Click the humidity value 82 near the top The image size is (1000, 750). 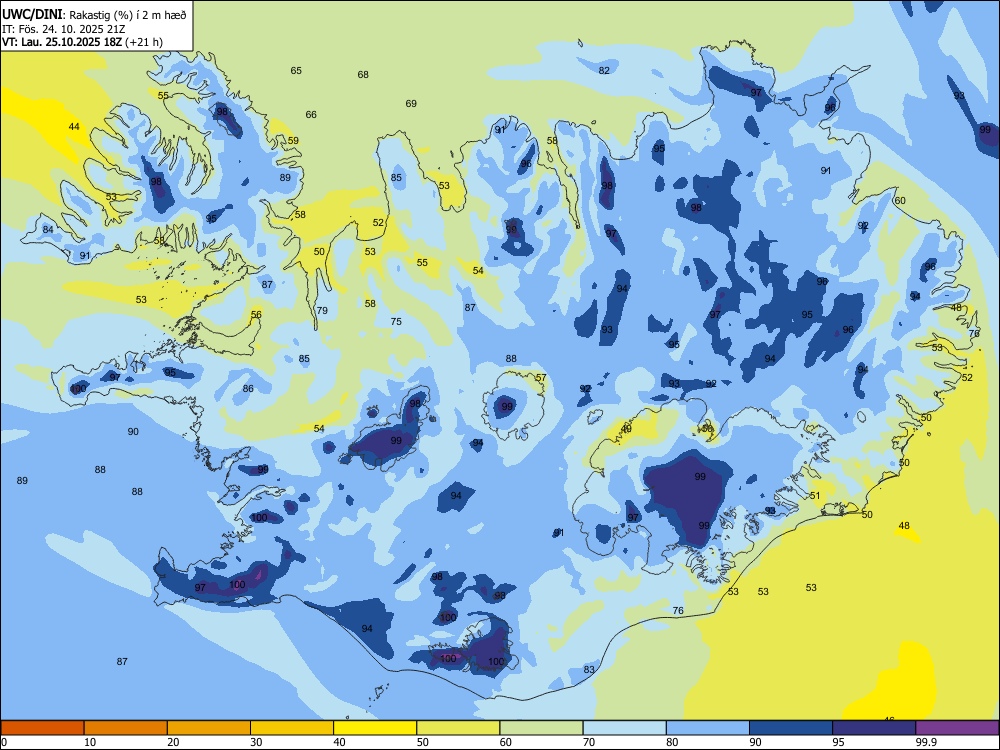pyautogui.click(x=604, y=71)
